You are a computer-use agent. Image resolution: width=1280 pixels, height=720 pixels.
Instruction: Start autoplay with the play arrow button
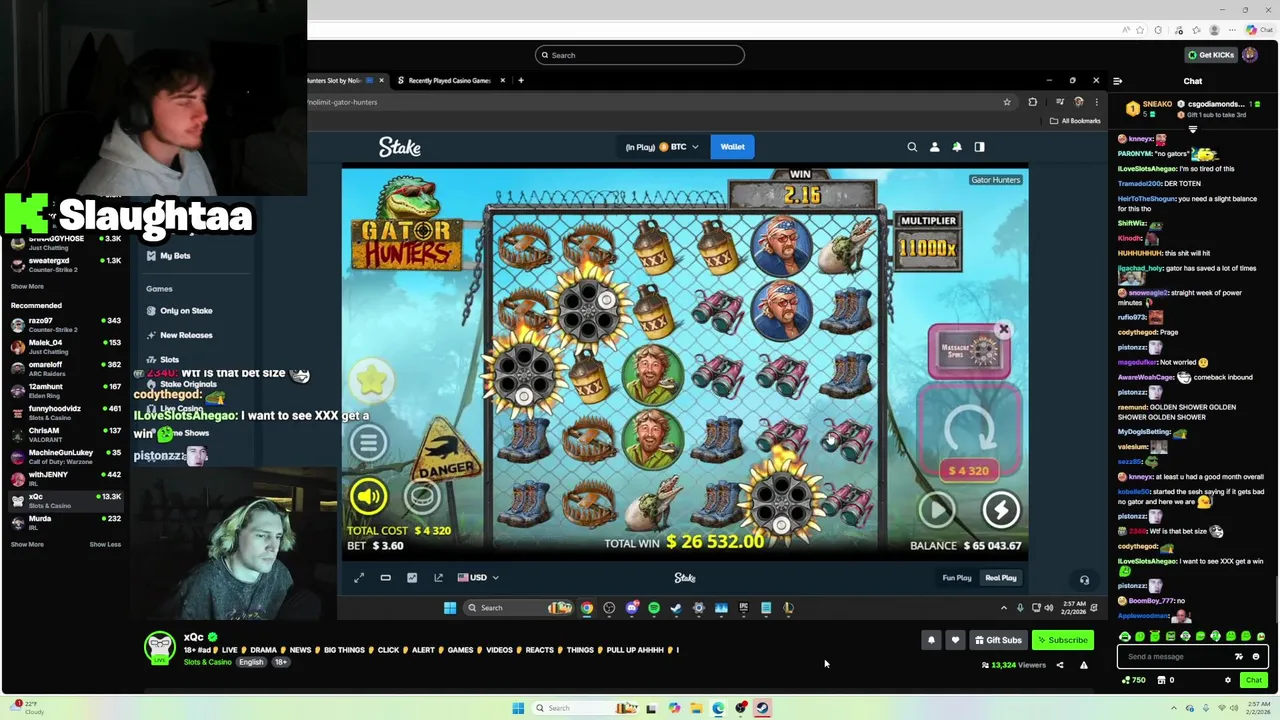937,510
